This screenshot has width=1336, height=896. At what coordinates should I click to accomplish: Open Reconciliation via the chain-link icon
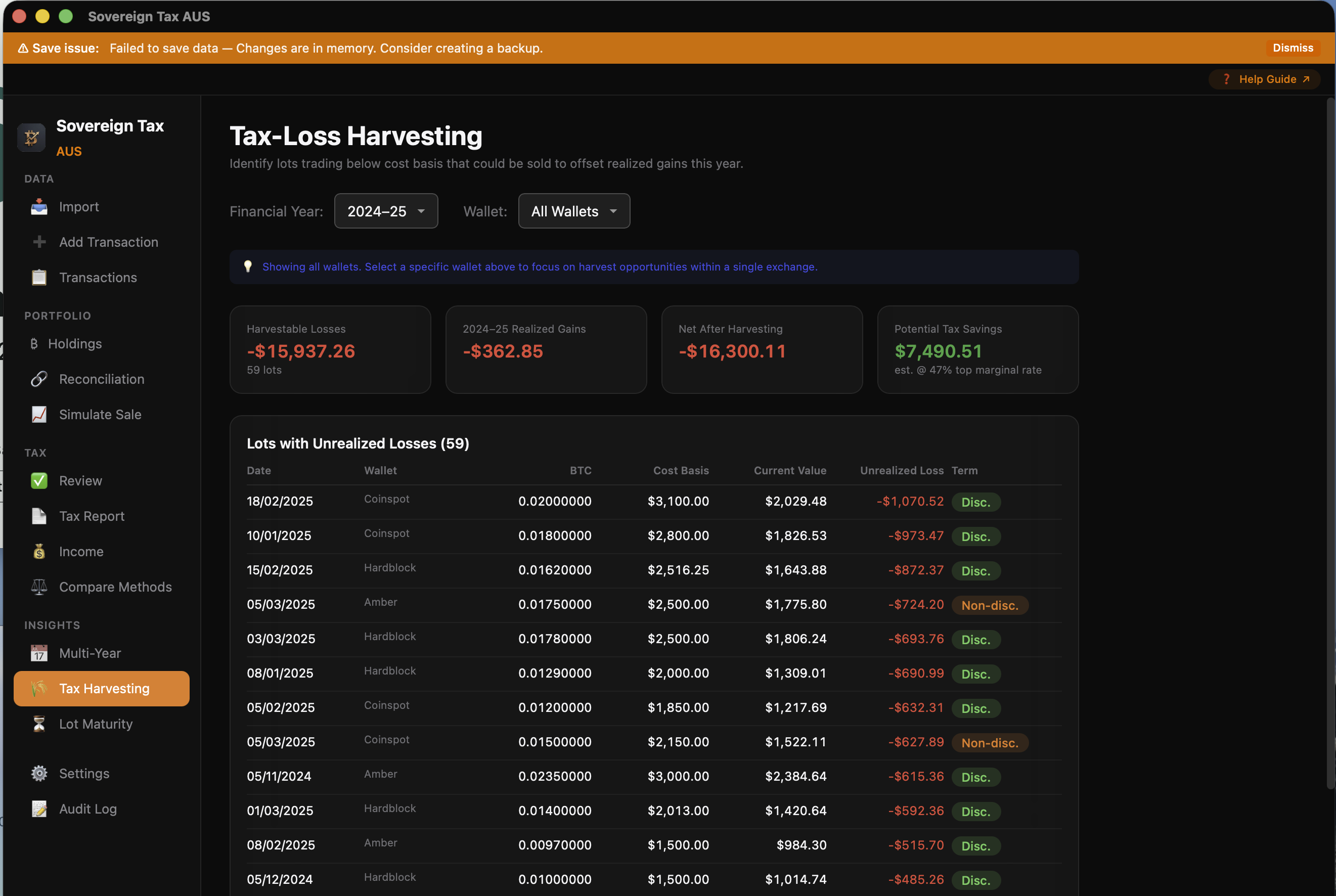[x=38, y=379]
